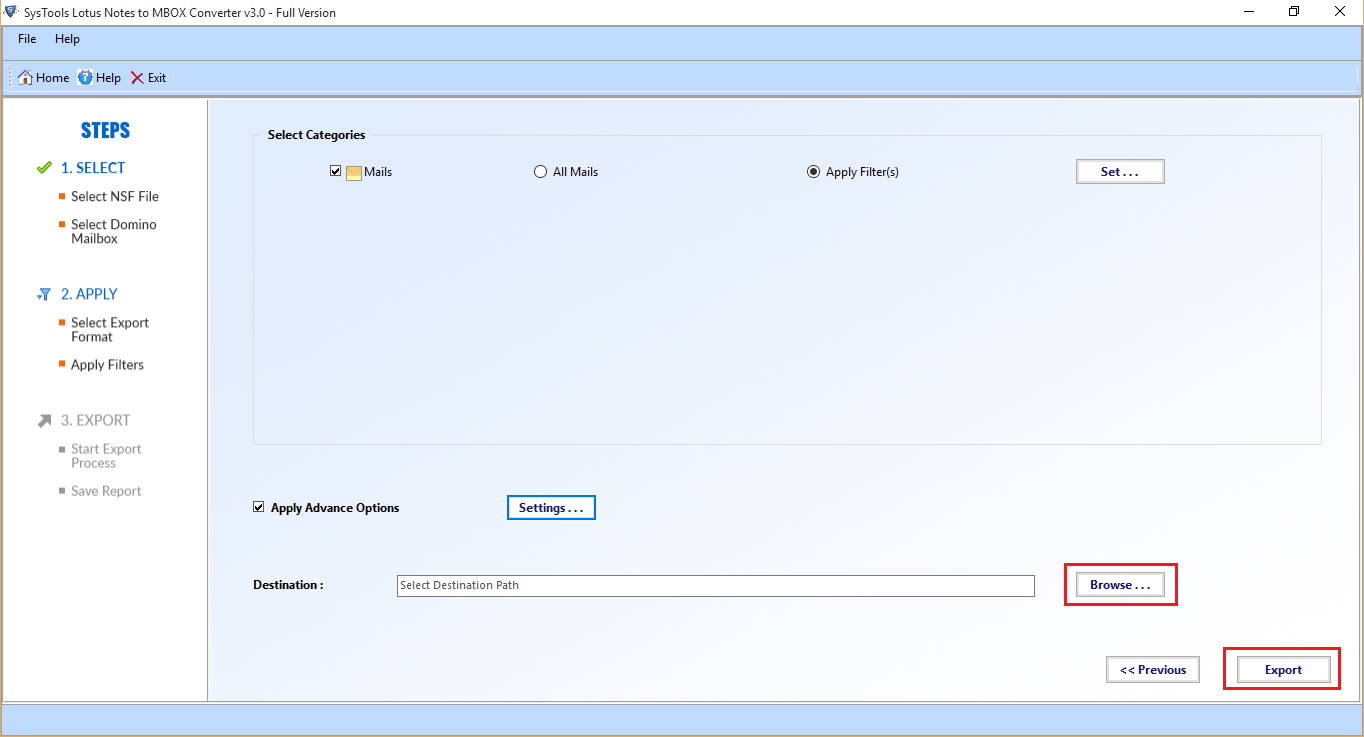The width and height of the screenshot is (1364, 737).
Task: Click the Select Categories group label
Action: (x=316, y=134)
